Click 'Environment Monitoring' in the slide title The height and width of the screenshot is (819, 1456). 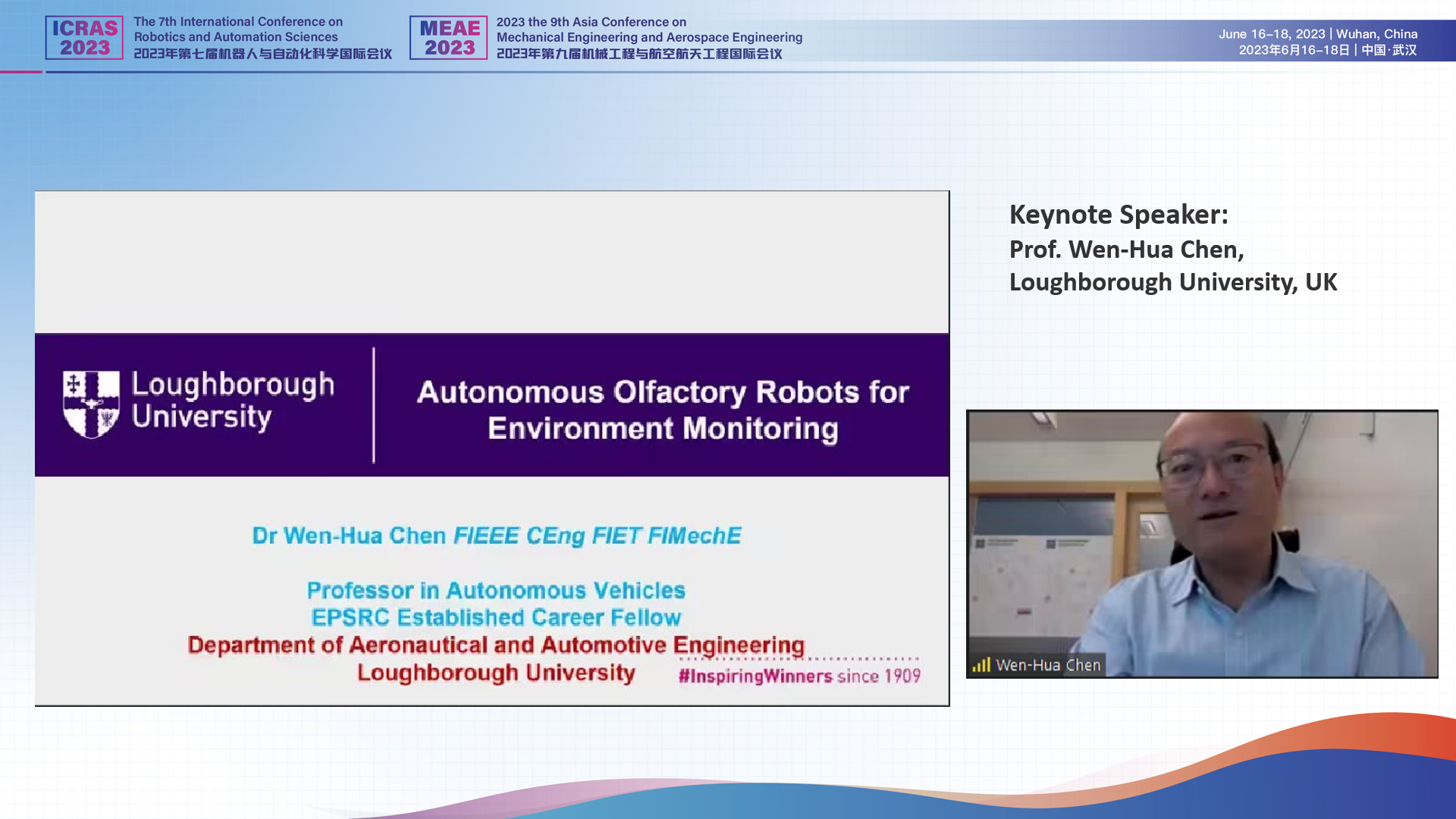click(x=663, y=428)
